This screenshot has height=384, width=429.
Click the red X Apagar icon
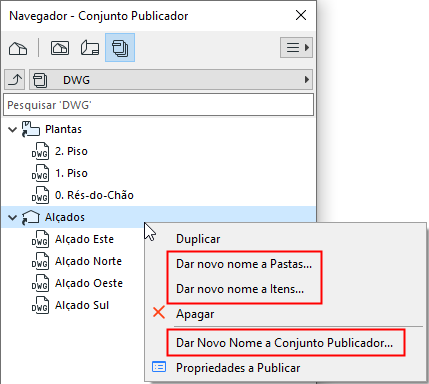[159, 313]
